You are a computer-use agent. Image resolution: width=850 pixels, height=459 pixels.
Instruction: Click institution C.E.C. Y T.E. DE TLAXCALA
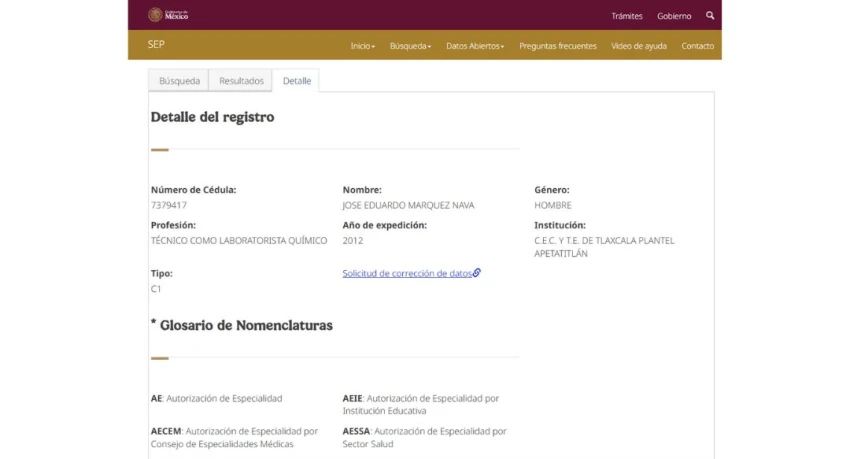coord(604,247)
